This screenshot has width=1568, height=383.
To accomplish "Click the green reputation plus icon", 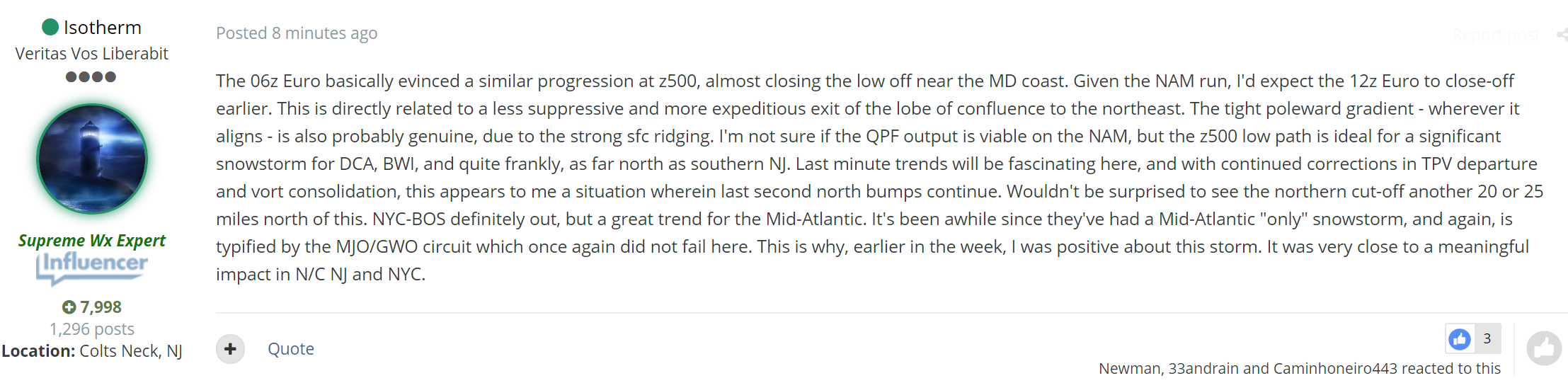I will click(x=69, y=307).
